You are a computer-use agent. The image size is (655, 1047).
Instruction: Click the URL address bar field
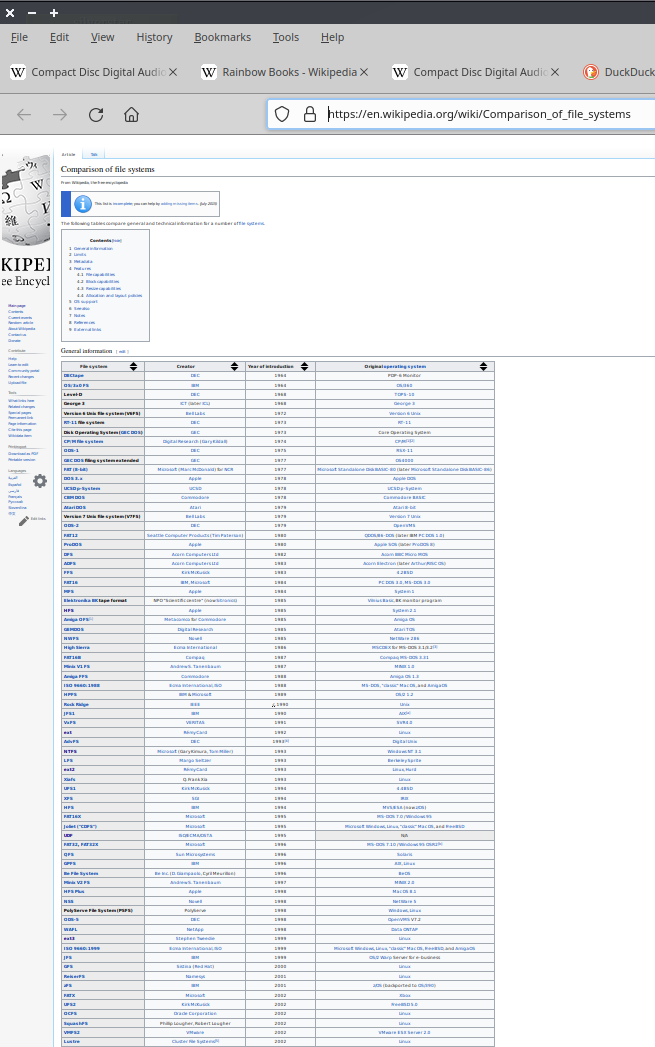(480, 114)
